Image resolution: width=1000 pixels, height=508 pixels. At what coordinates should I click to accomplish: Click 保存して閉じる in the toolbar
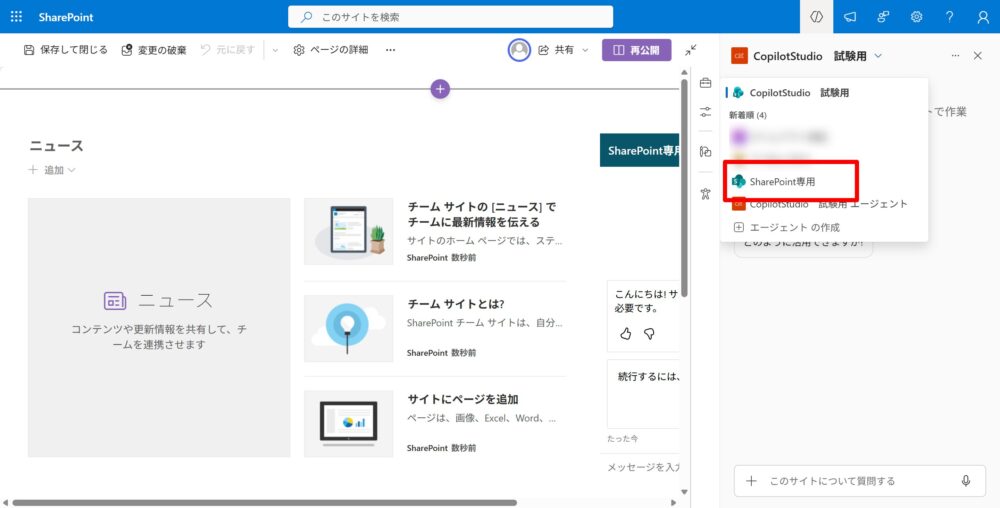(65, 50)
